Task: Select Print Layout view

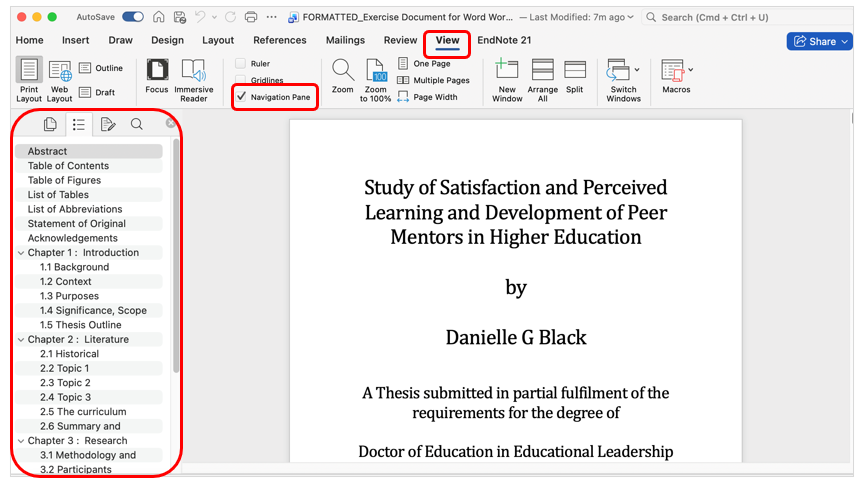Action: 29,80
